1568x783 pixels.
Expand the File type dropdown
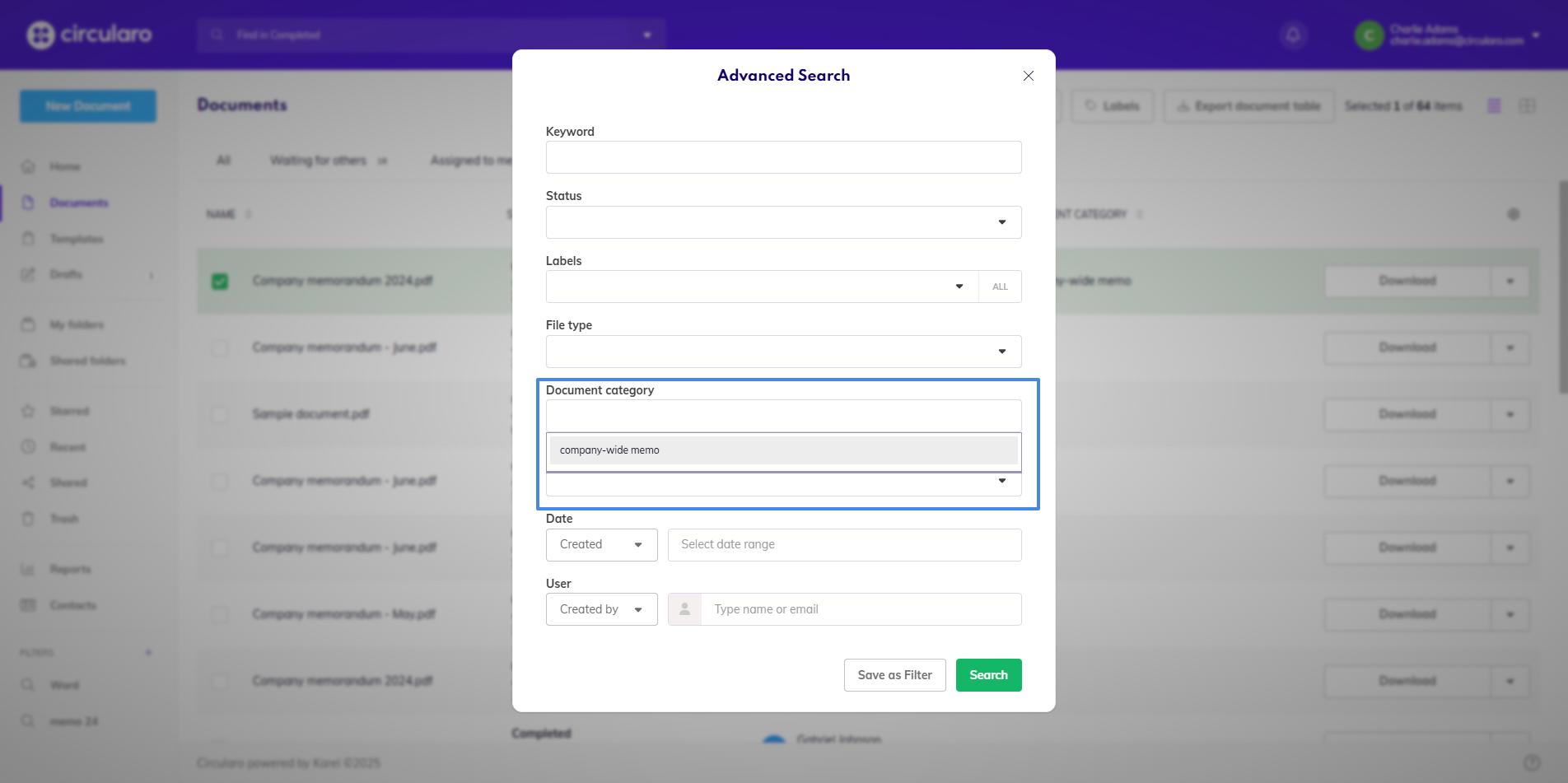pyautogui.click(x=783, y=352)
